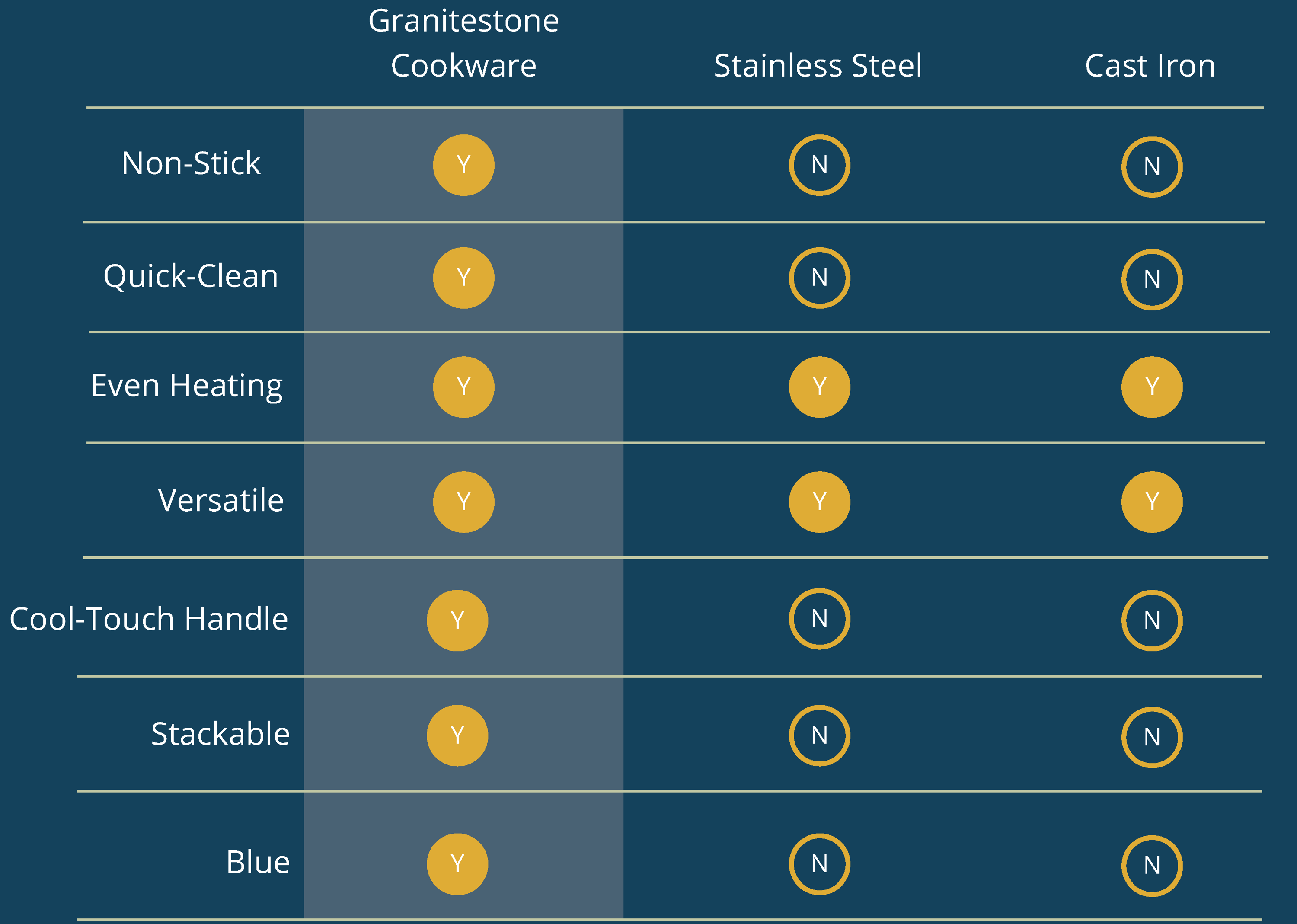
Task: Click Stainless Steel Stackable N badge
Action: coord(819,735)
